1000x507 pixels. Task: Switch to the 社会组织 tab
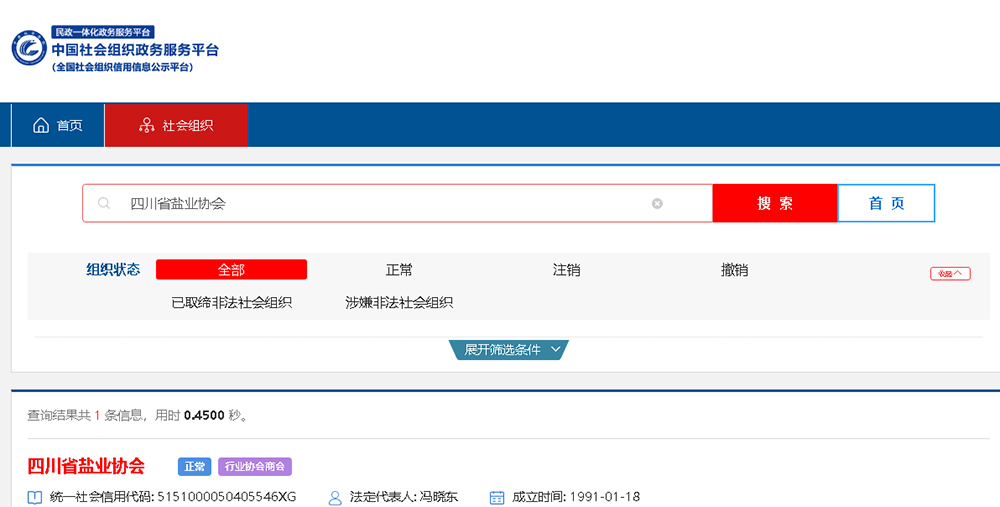coord(176,126)
